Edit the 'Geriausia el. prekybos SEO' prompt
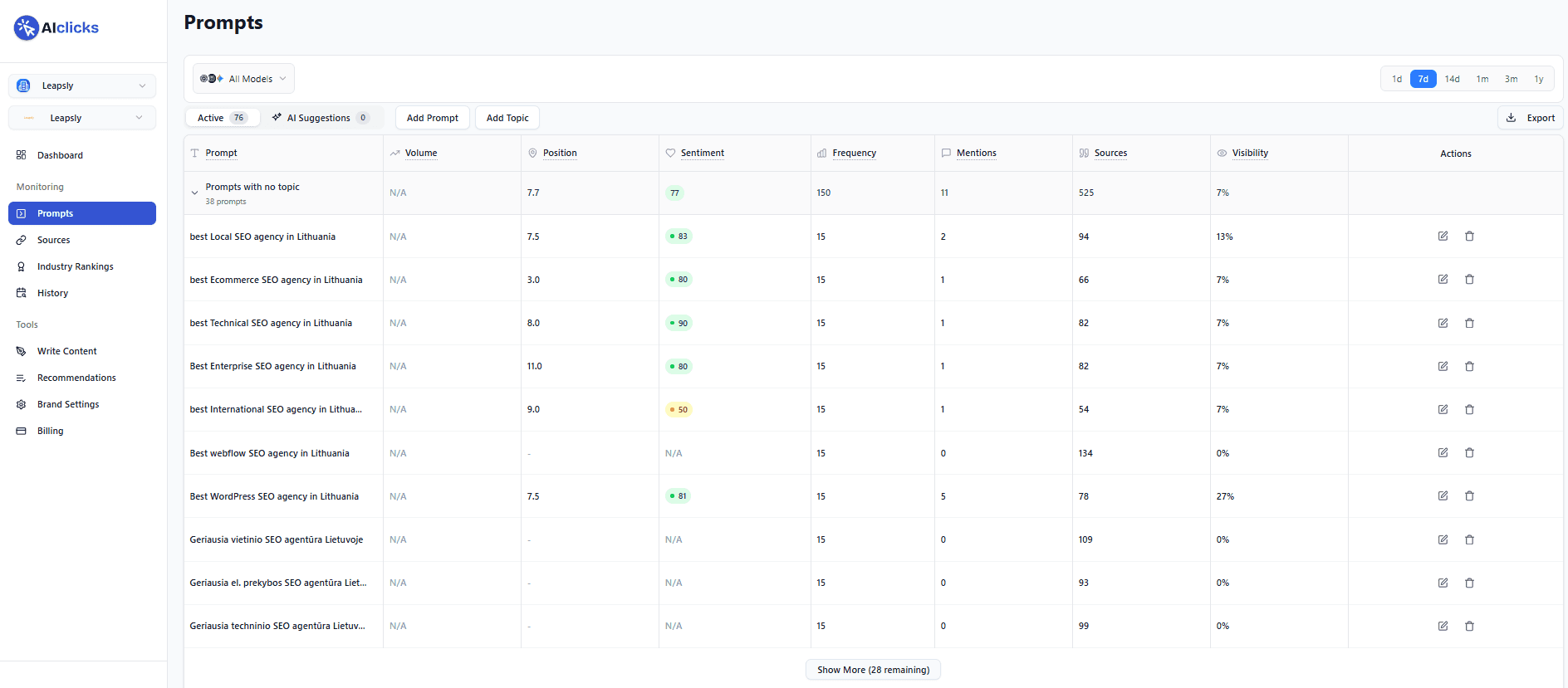Screen dimensions: 1568x688 tap(1443, 583)
